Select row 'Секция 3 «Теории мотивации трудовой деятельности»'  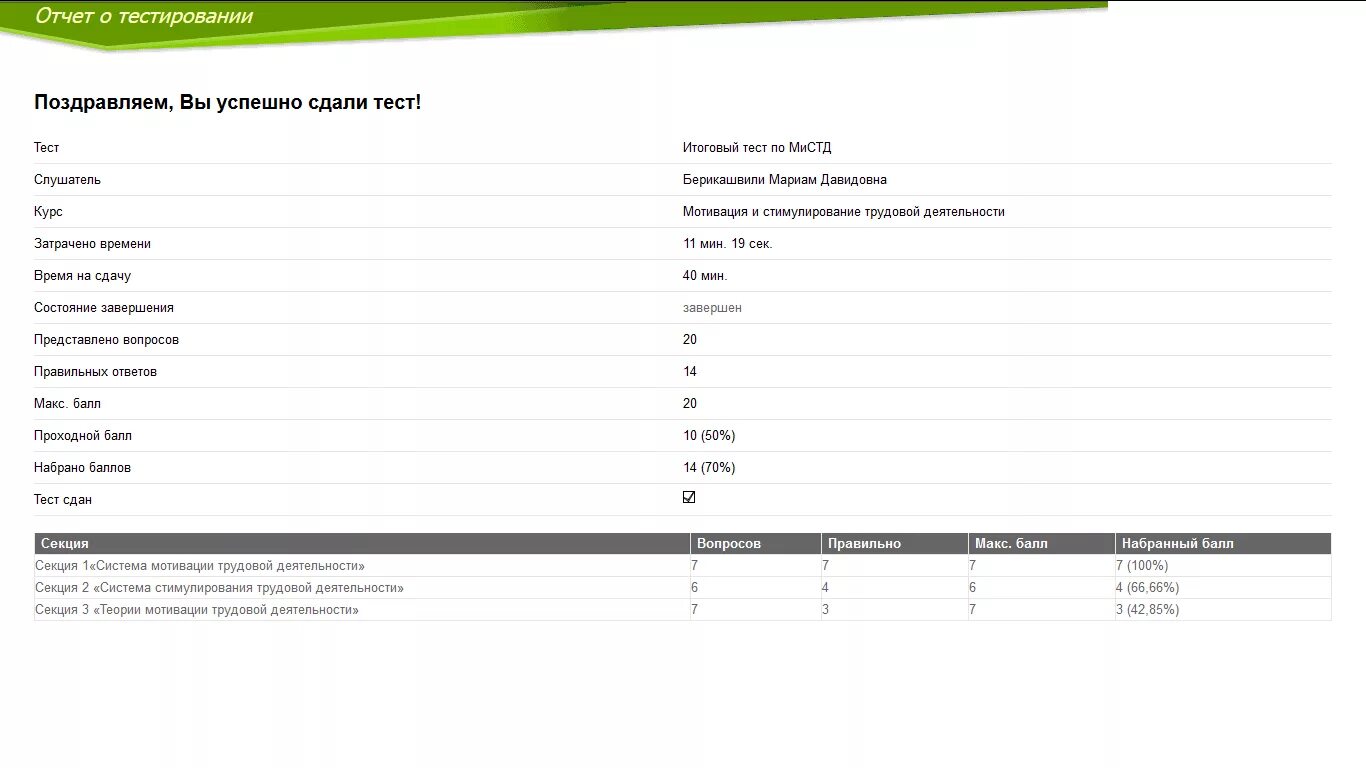(682, 610)
